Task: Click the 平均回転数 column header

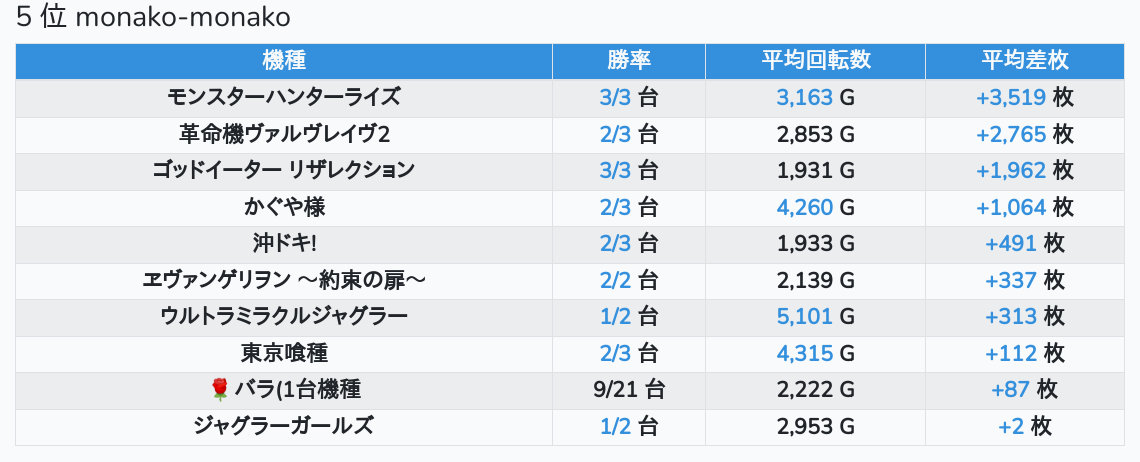Action: (815, 60)
